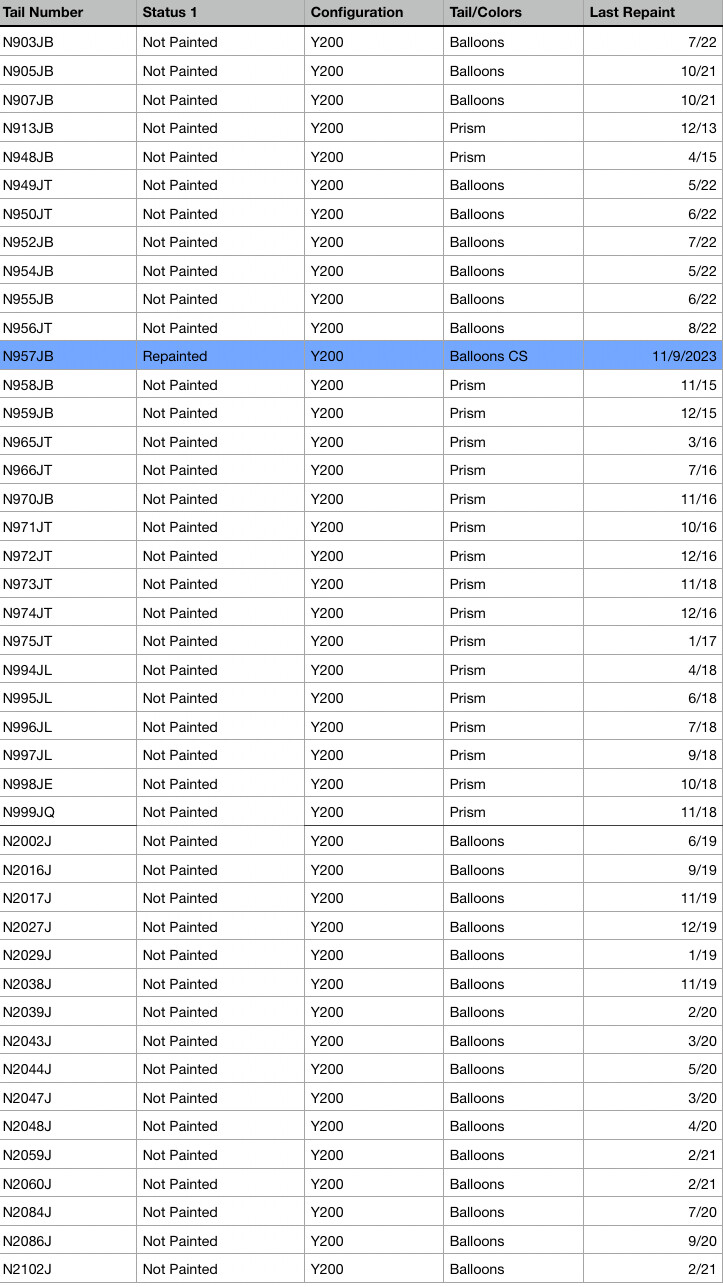The image size is (723, 1287).
Task: Select tail number N2002J cell
Action: tap(27, 841)
